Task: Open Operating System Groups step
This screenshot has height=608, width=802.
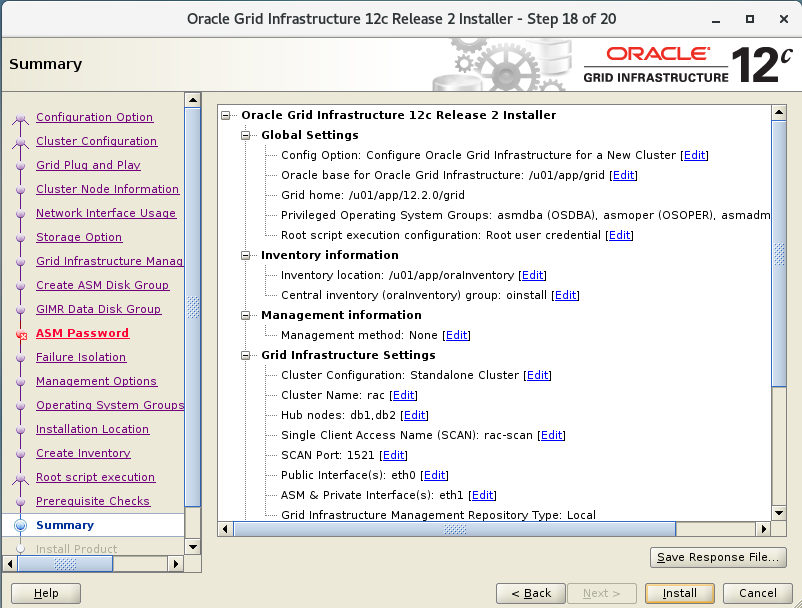Action: pos(110,405)
